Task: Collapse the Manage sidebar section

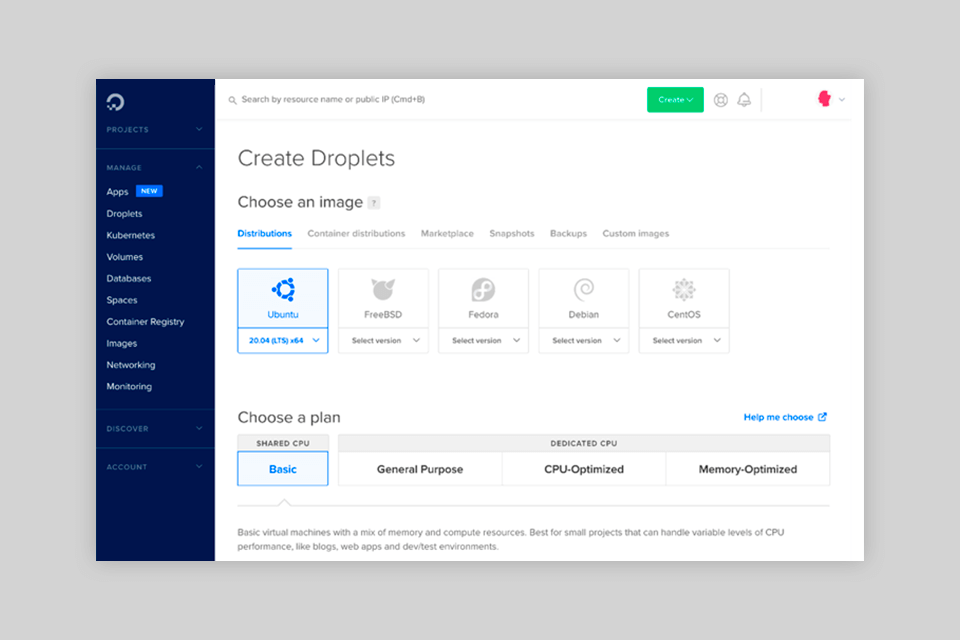Action: pyautogui.click(x=154, y=167)
